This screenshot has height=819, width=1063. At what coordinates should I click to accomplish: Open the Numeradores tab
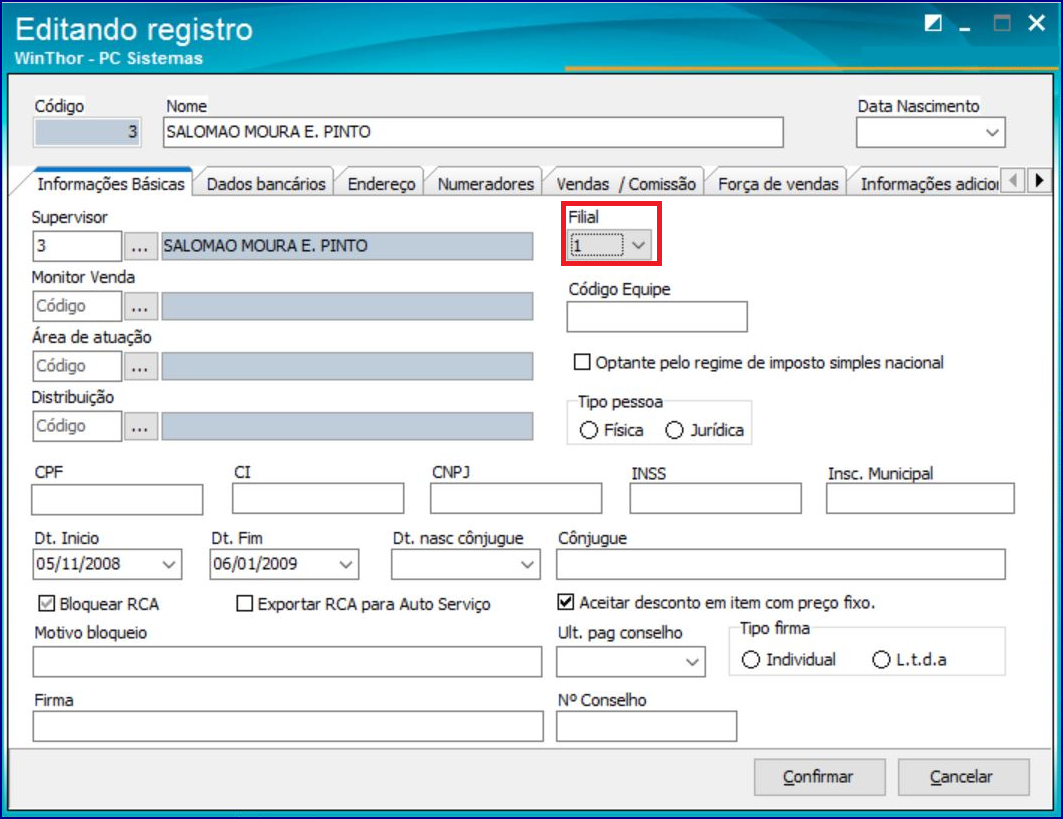click(x=485, y=184)
